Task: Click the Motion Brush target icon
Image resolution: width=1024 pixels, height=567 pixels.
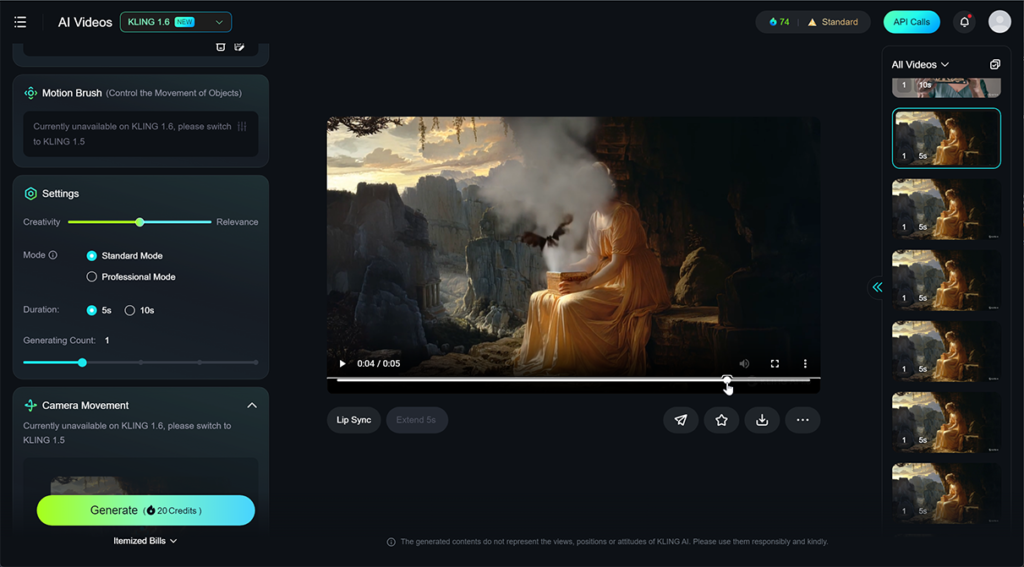Action: pyautogui.click(x=30, y=93)
